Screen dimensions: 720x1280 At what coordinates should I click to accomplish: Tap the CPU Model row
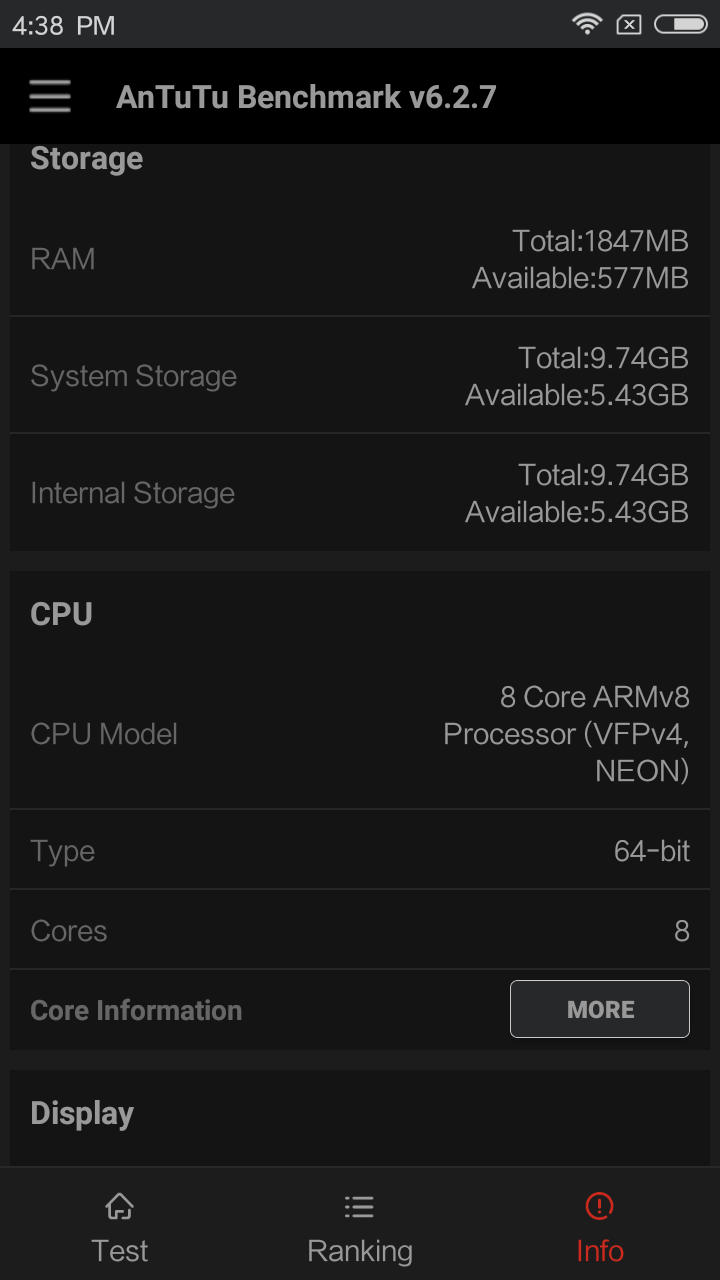[360, 734]
